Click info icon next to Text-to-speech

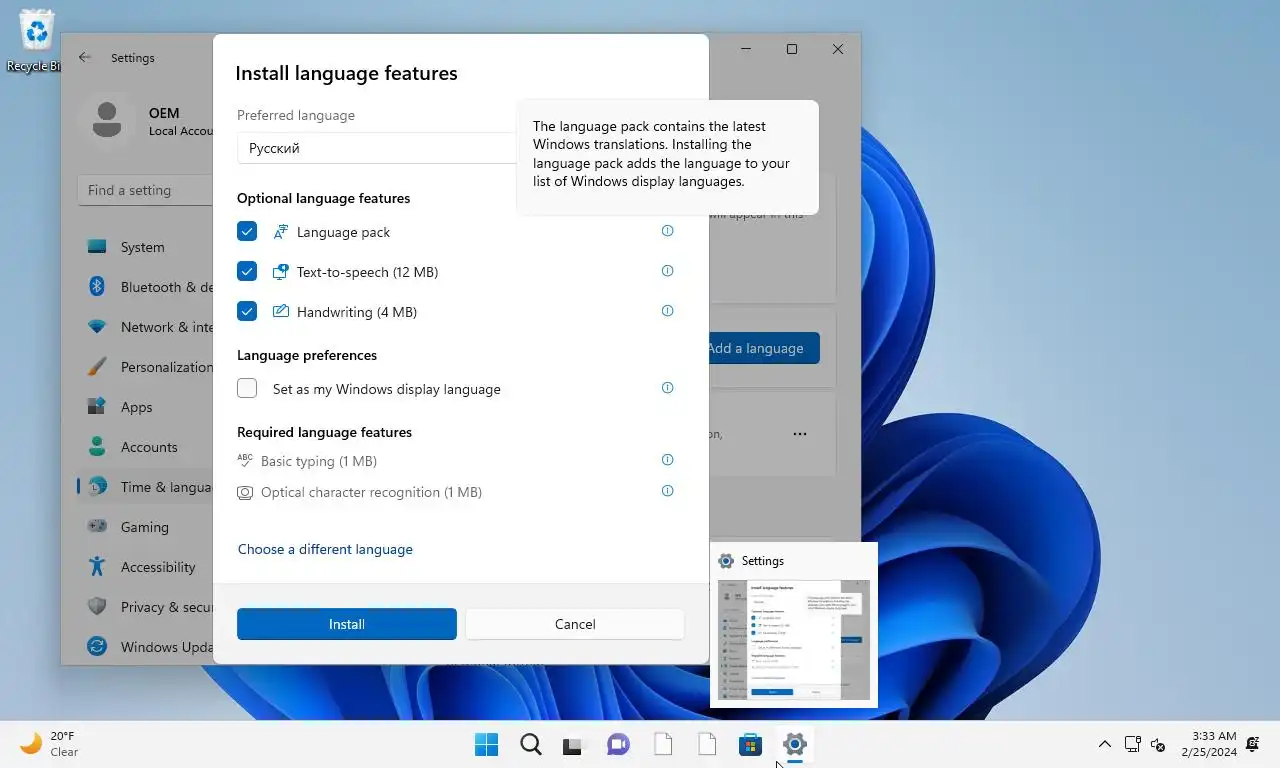668,271
